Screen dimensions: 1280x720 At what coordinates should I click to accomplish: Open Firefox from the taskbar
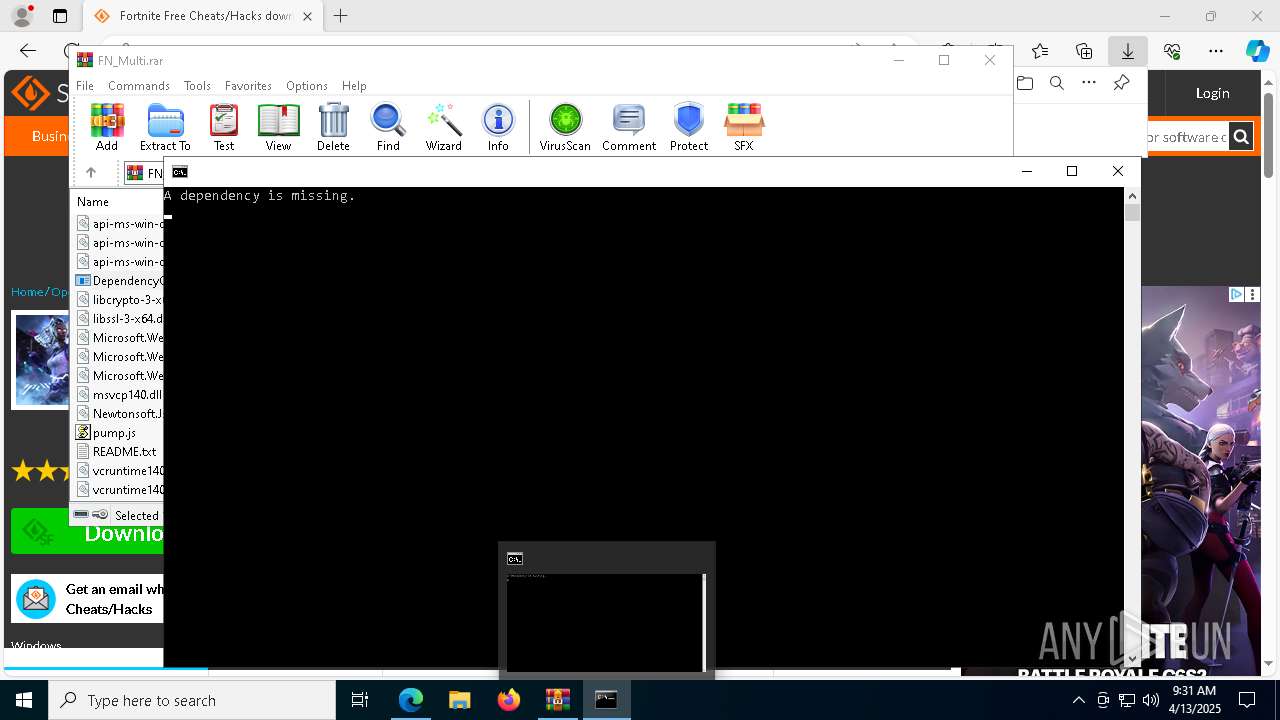[509, 700]
